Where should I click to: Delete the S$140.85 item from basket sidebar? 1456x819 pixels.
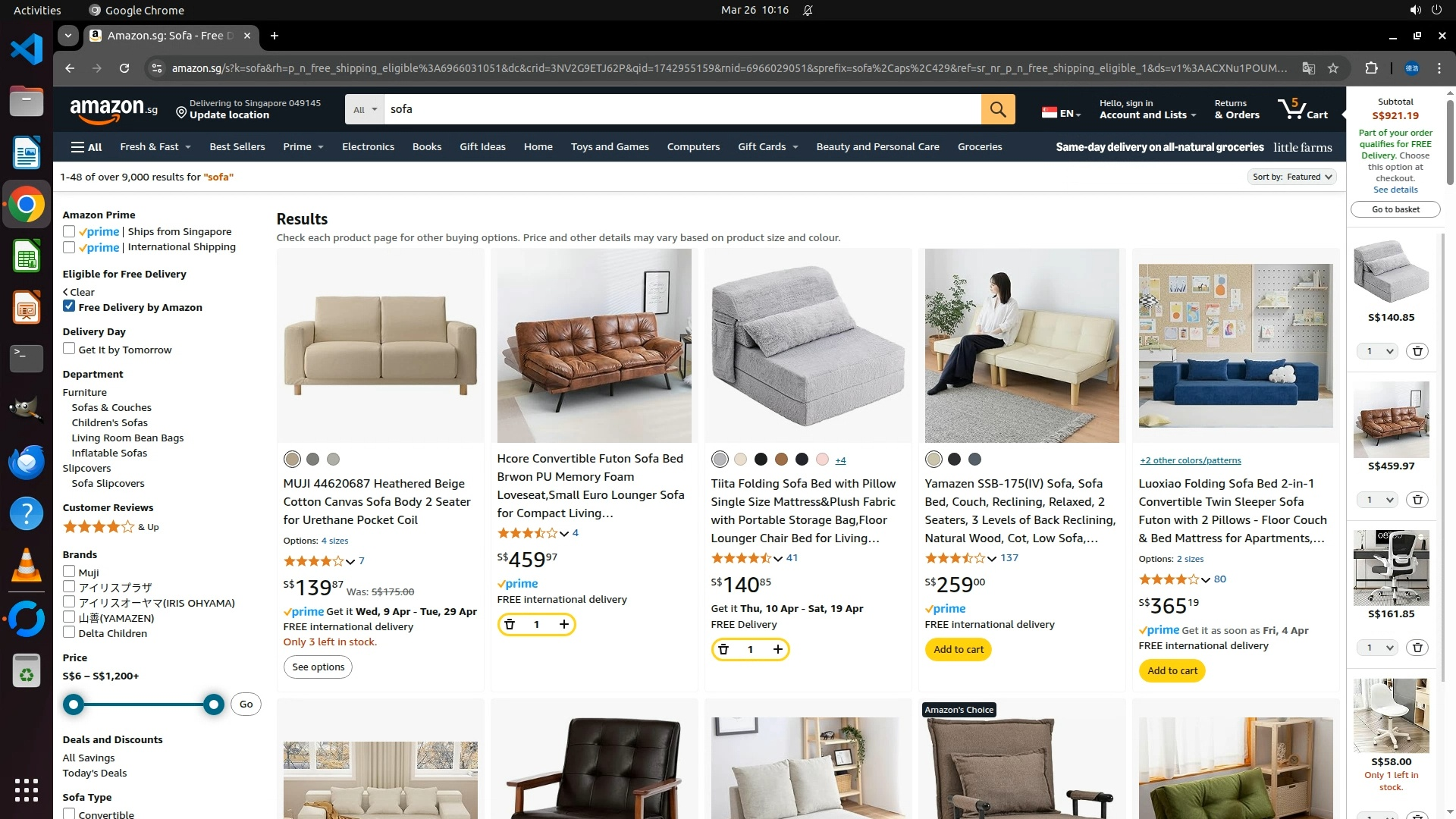1417,351
